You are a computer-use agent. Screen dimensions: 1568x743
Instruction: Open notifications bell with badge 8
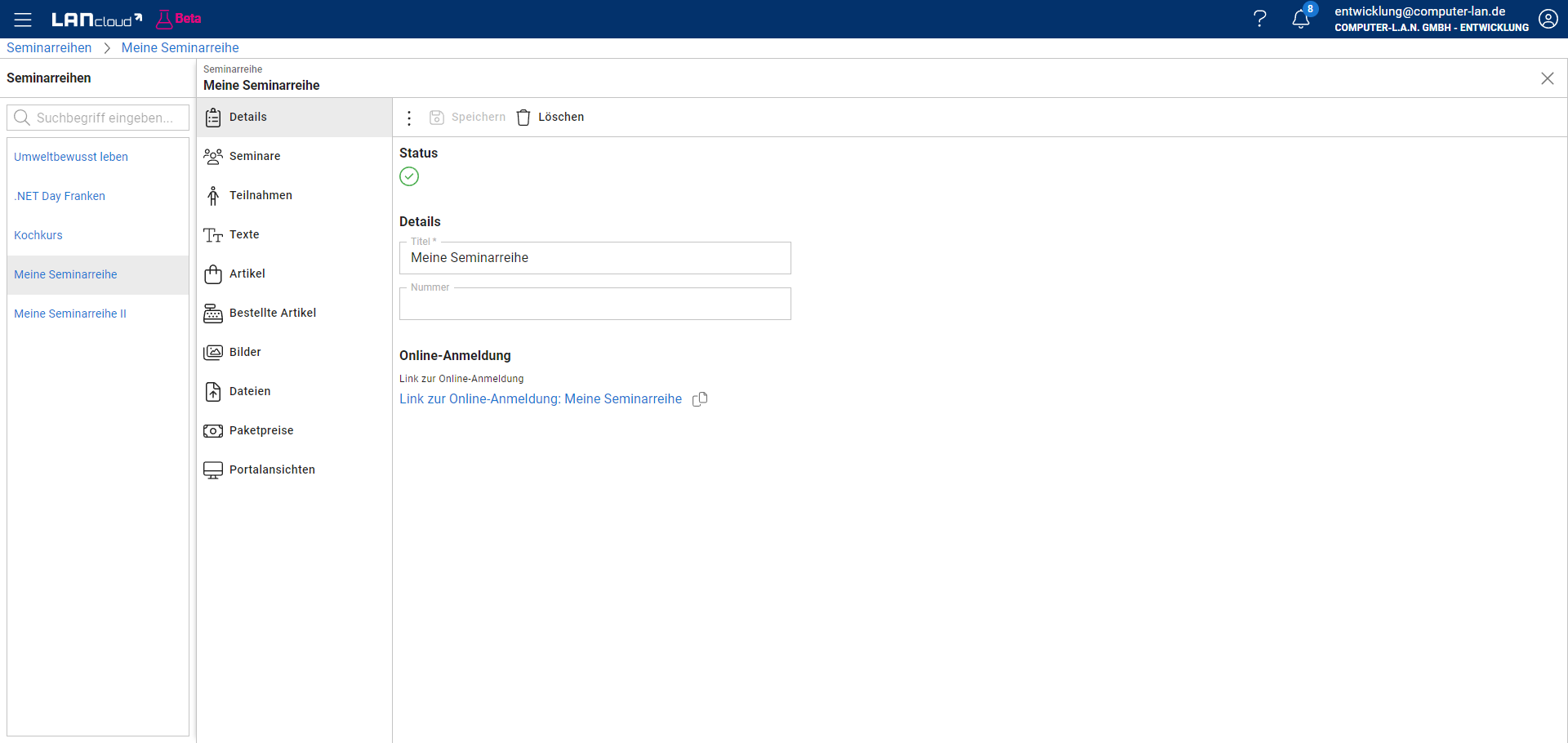click(1301, 19)
